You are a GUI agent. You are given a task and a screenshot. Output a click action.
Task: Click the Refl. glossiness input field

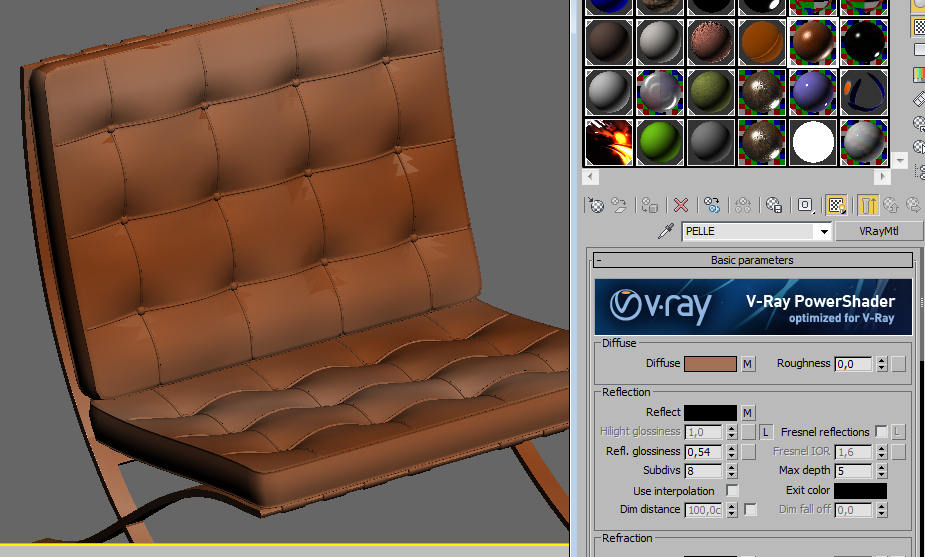tap(703, 452)
